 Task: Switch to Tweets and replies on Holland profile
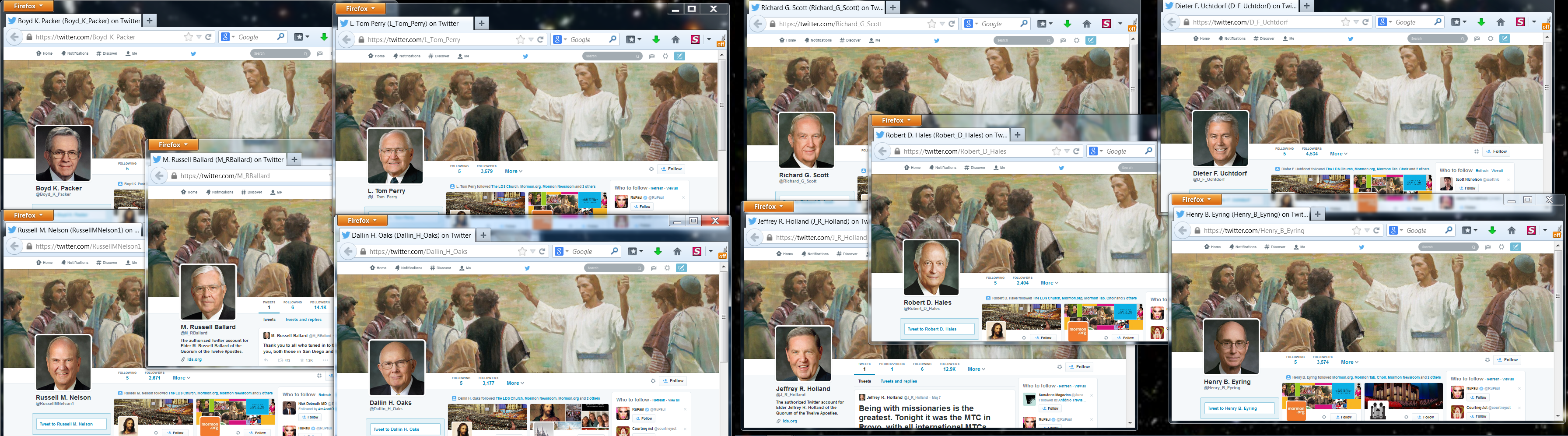(x=899, y=381)
